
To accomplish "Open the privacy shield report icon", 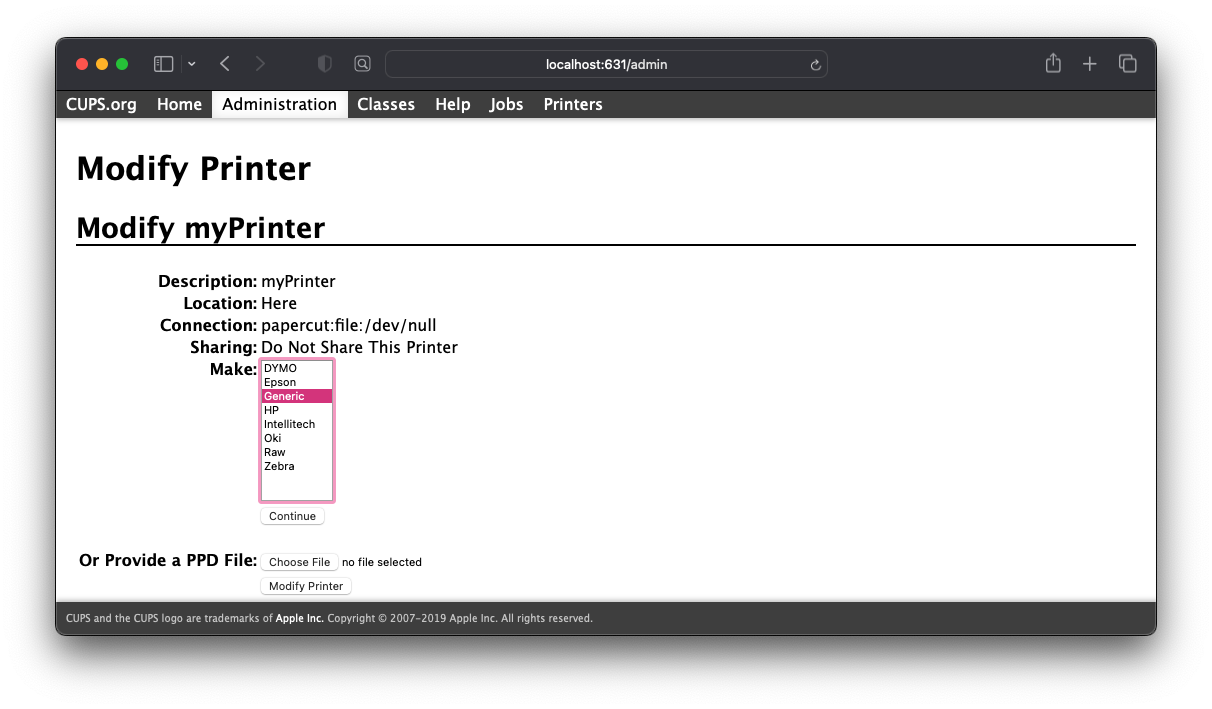I will point(324,64).
